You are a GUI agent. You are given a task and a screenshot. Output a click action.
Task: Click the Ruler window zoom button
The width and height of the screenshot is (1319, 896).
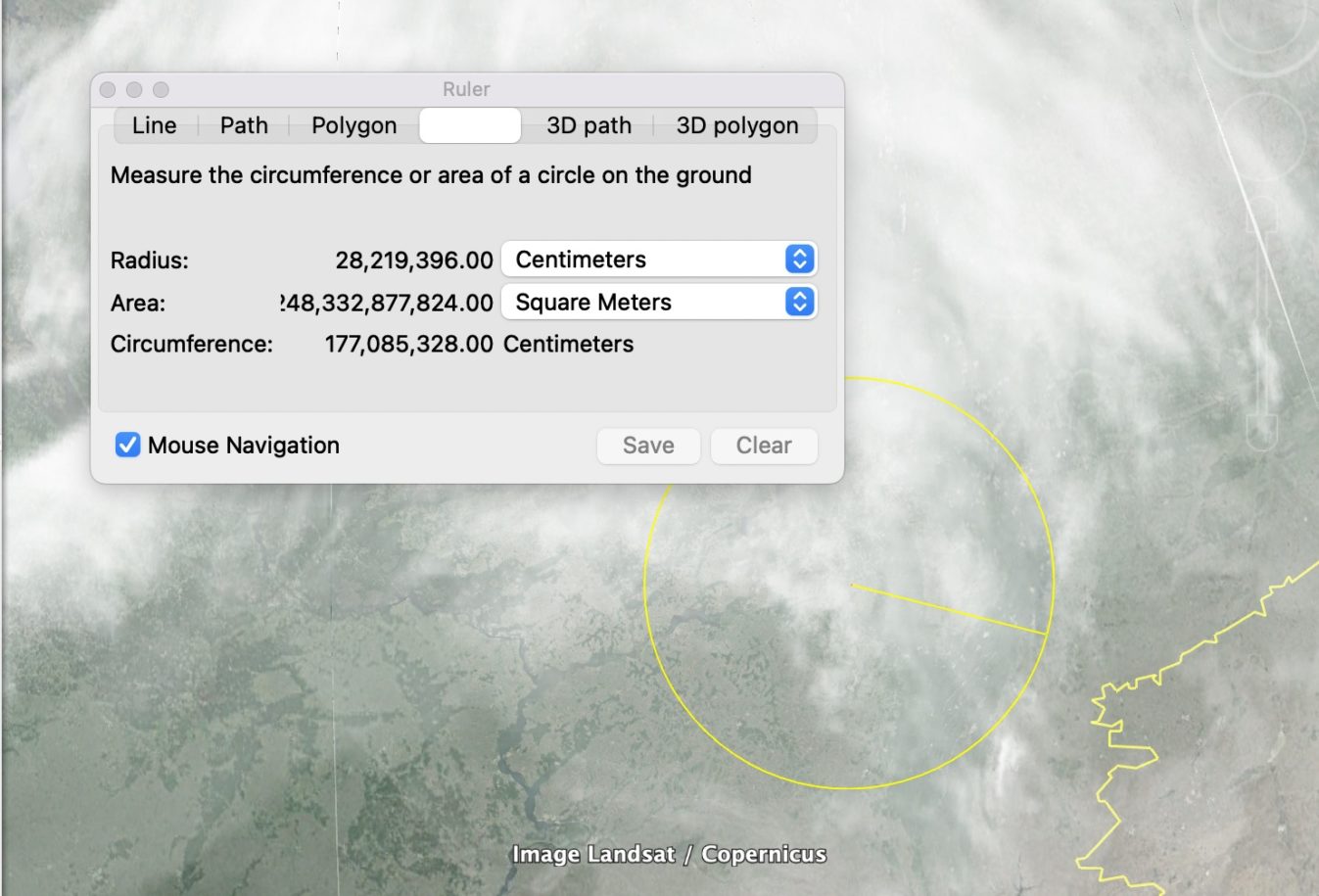[161, 89]
